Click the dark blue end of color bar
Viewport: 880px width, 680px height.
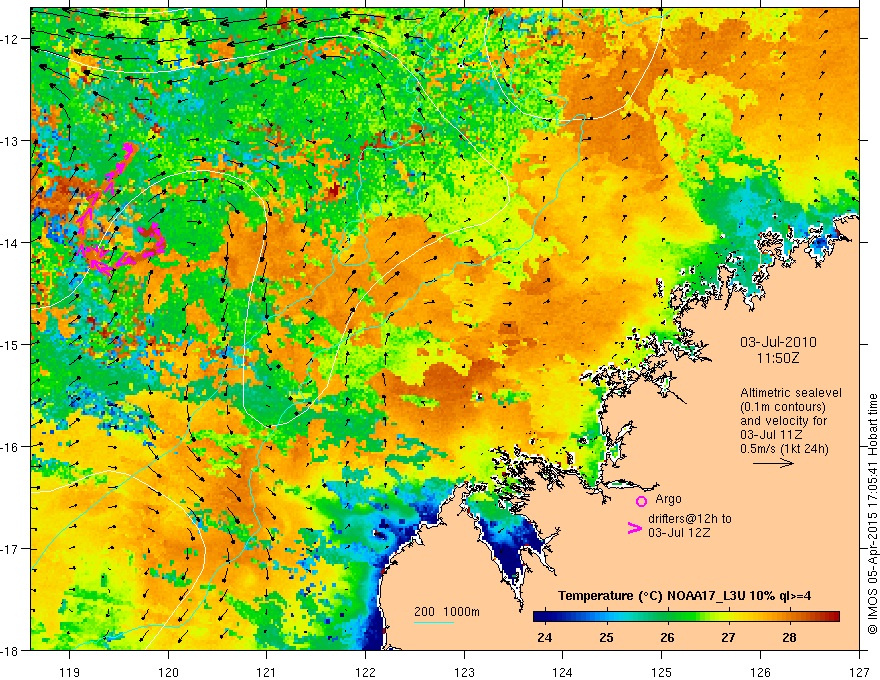pos(539,617)
